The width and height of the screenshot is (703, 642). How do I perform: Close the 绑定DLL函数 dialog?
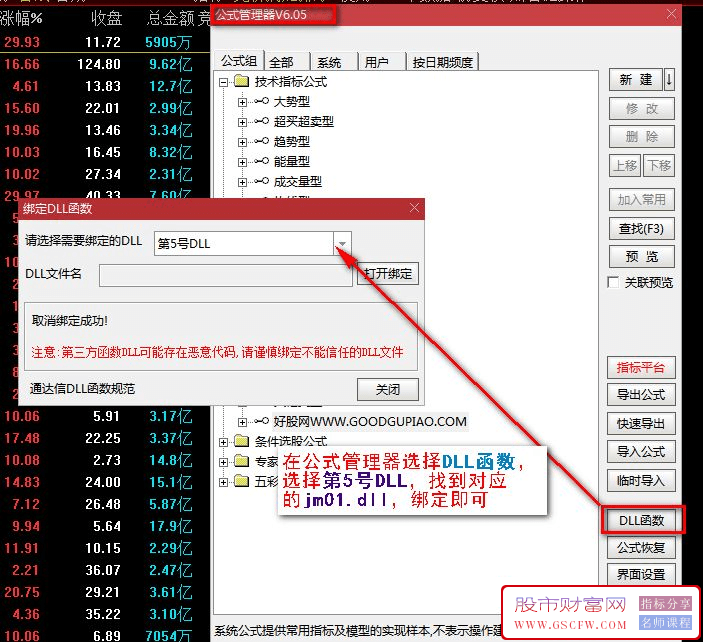pos(414,208)
